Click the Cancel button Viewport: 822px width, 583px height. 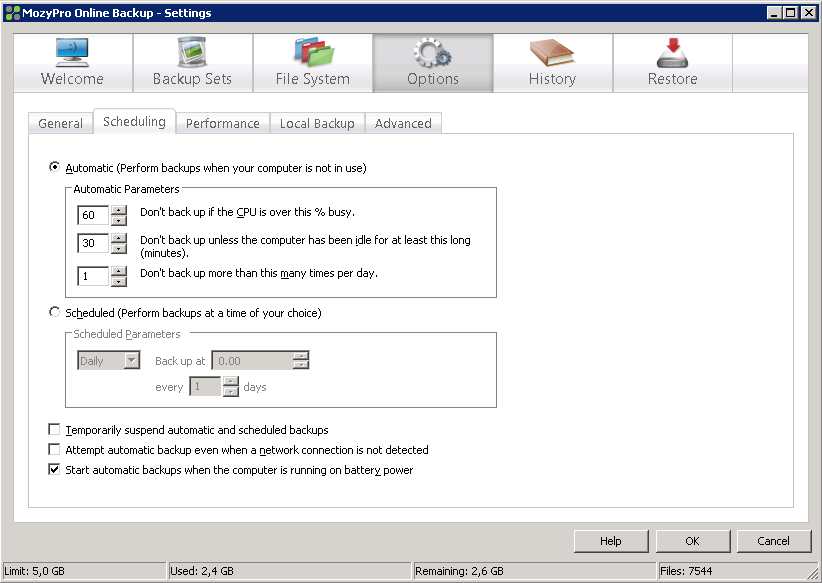tap(773, 541)
